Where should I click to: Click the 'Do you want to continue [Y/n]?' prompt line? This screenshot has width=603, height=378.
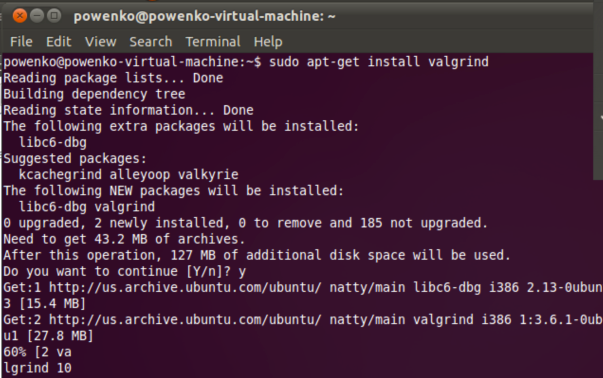coord(124,271)
